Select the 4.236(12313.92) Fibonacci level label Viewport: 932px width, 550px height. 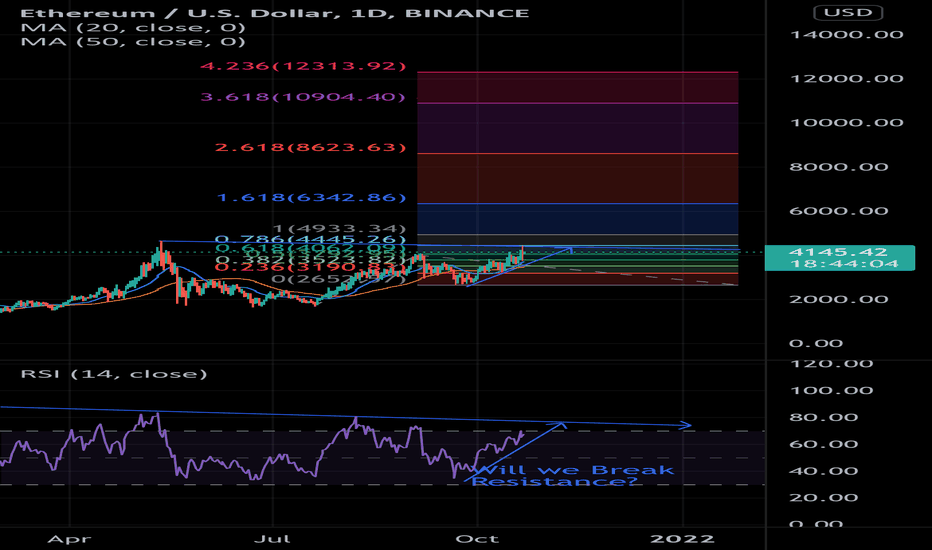tap(303, 66)
